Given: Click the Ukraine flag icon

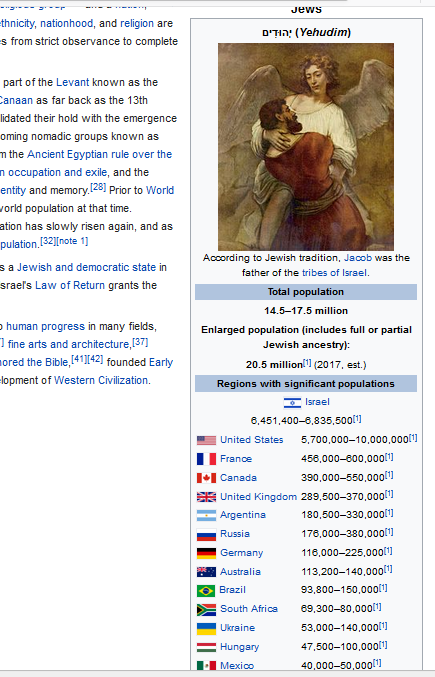Looking at the screenshot, I should click(206, 629).
